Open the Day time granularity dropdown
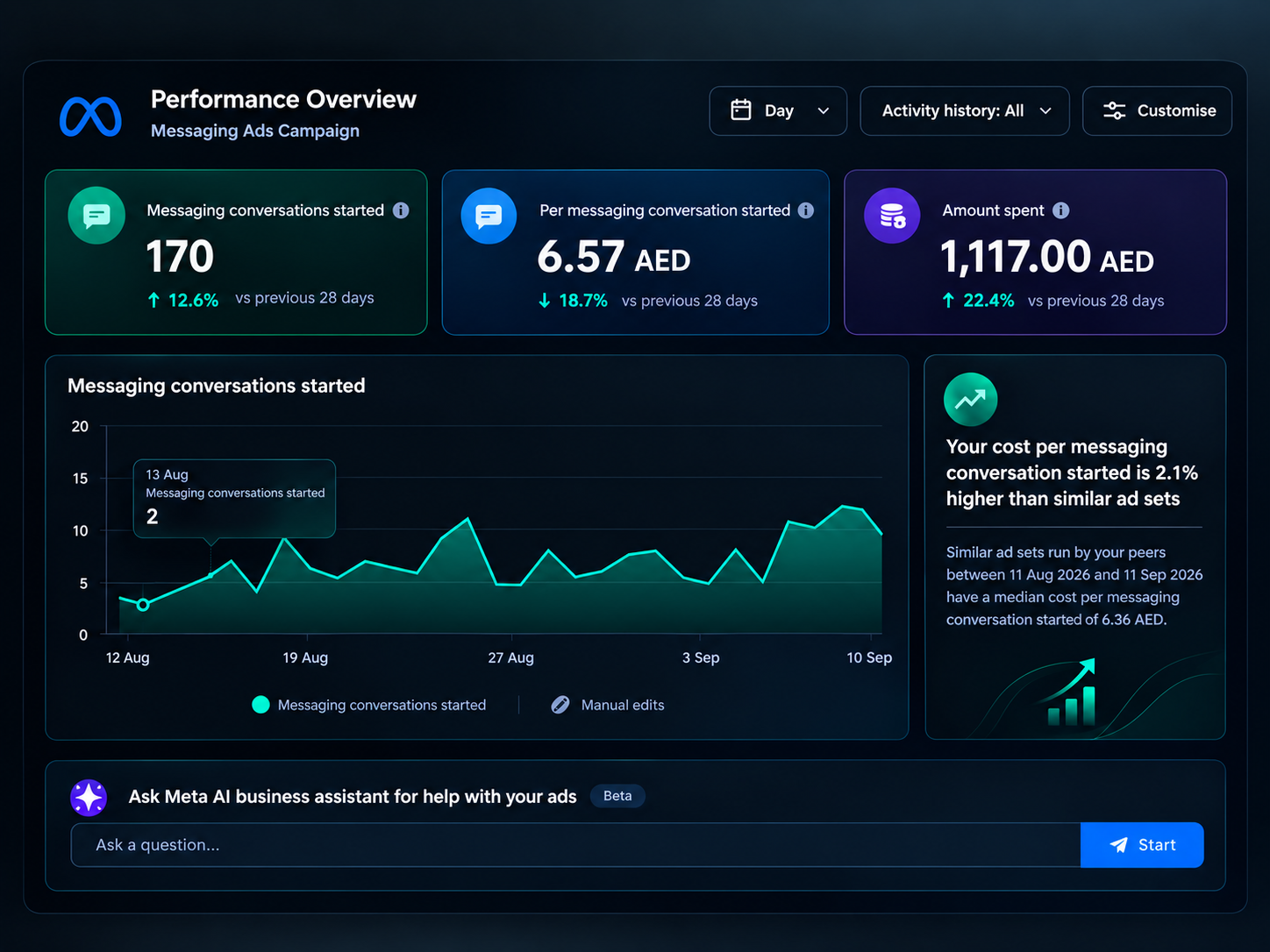The width and height of the screenshot is (1270, 952). click(778, 110)
